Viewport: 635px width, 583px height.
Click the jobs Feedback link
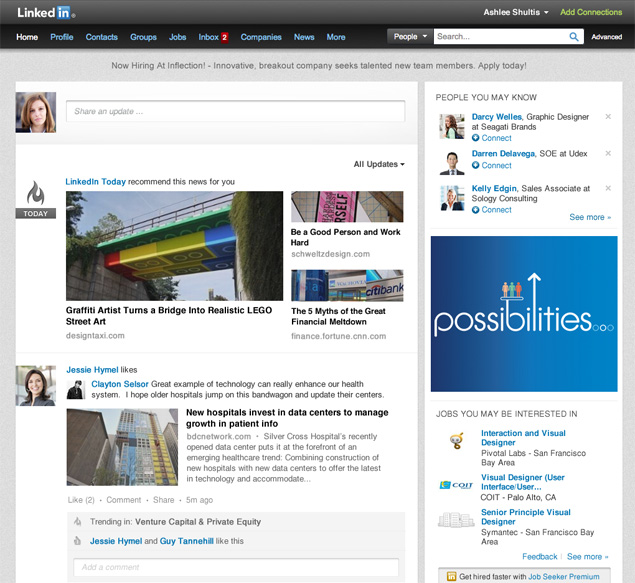pos(539,557)
